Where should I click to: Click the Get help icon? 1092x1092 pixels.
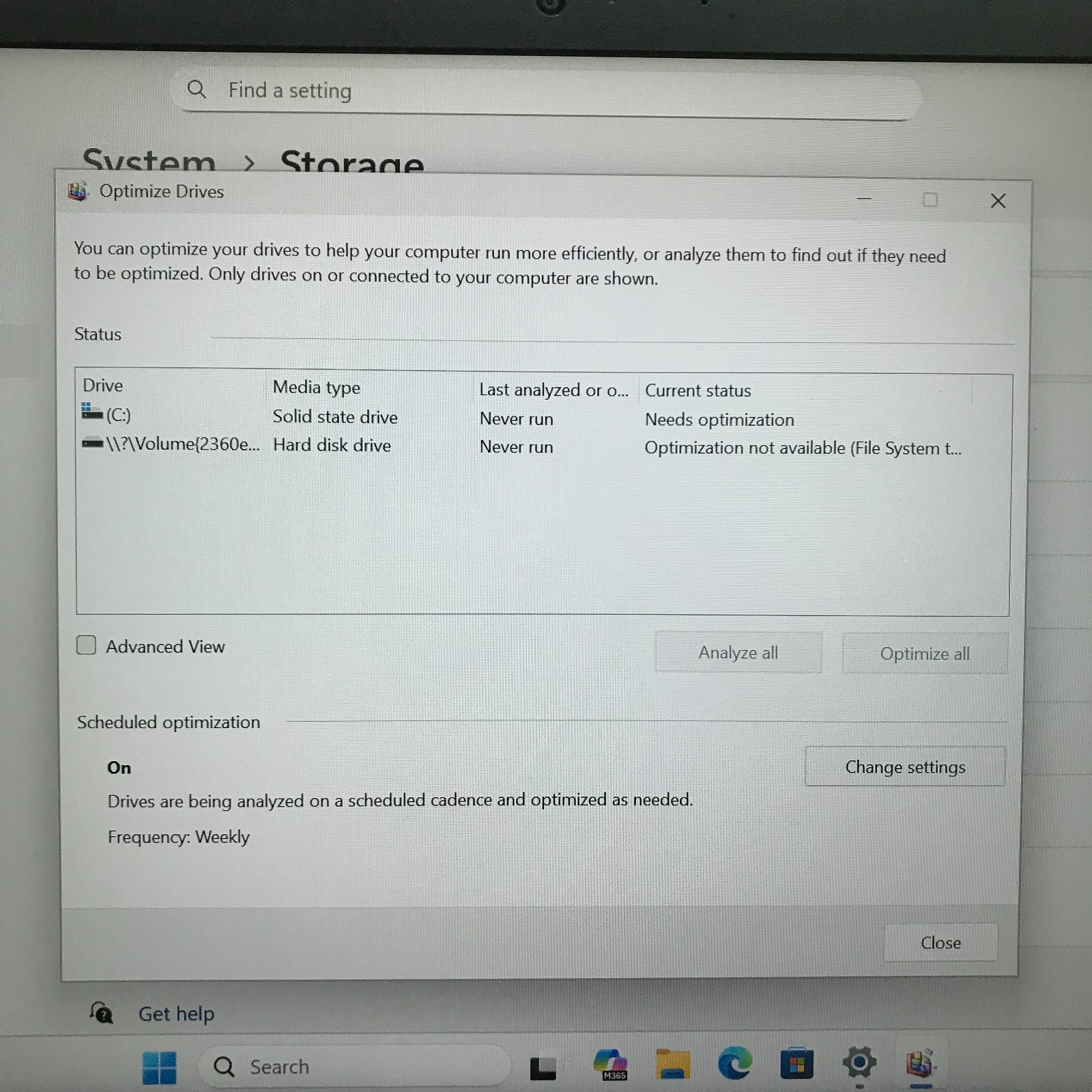[x=101, y=1012]
